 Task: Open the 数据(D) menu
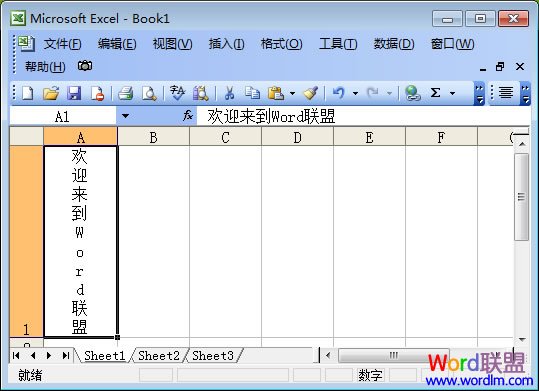pos(394,44)
